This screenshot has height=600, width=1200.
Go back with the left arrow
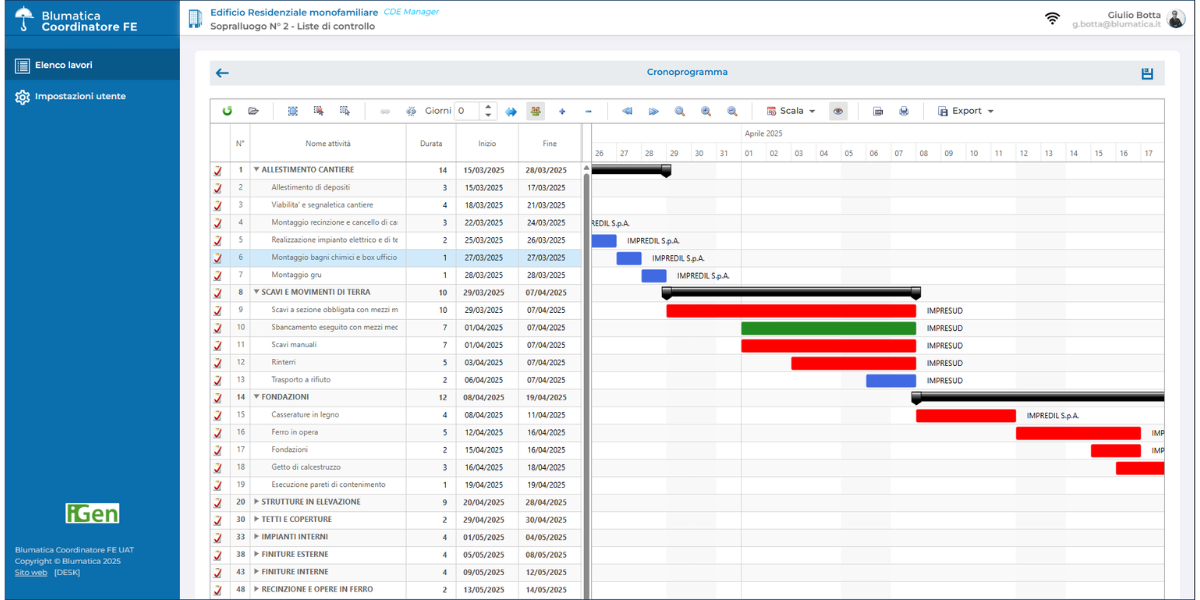click(222, 73)
